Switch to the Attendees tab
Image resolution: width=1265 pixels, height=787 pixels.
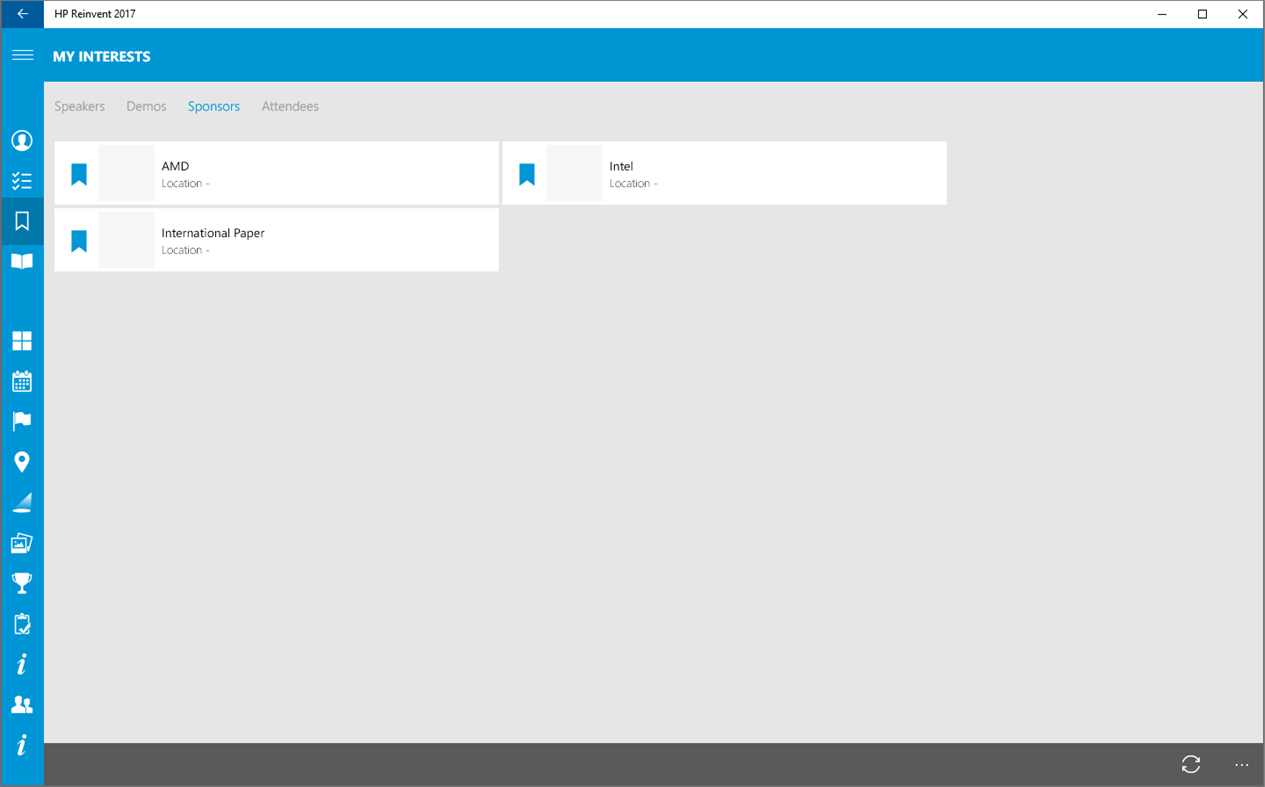click(x=290, y=106)
